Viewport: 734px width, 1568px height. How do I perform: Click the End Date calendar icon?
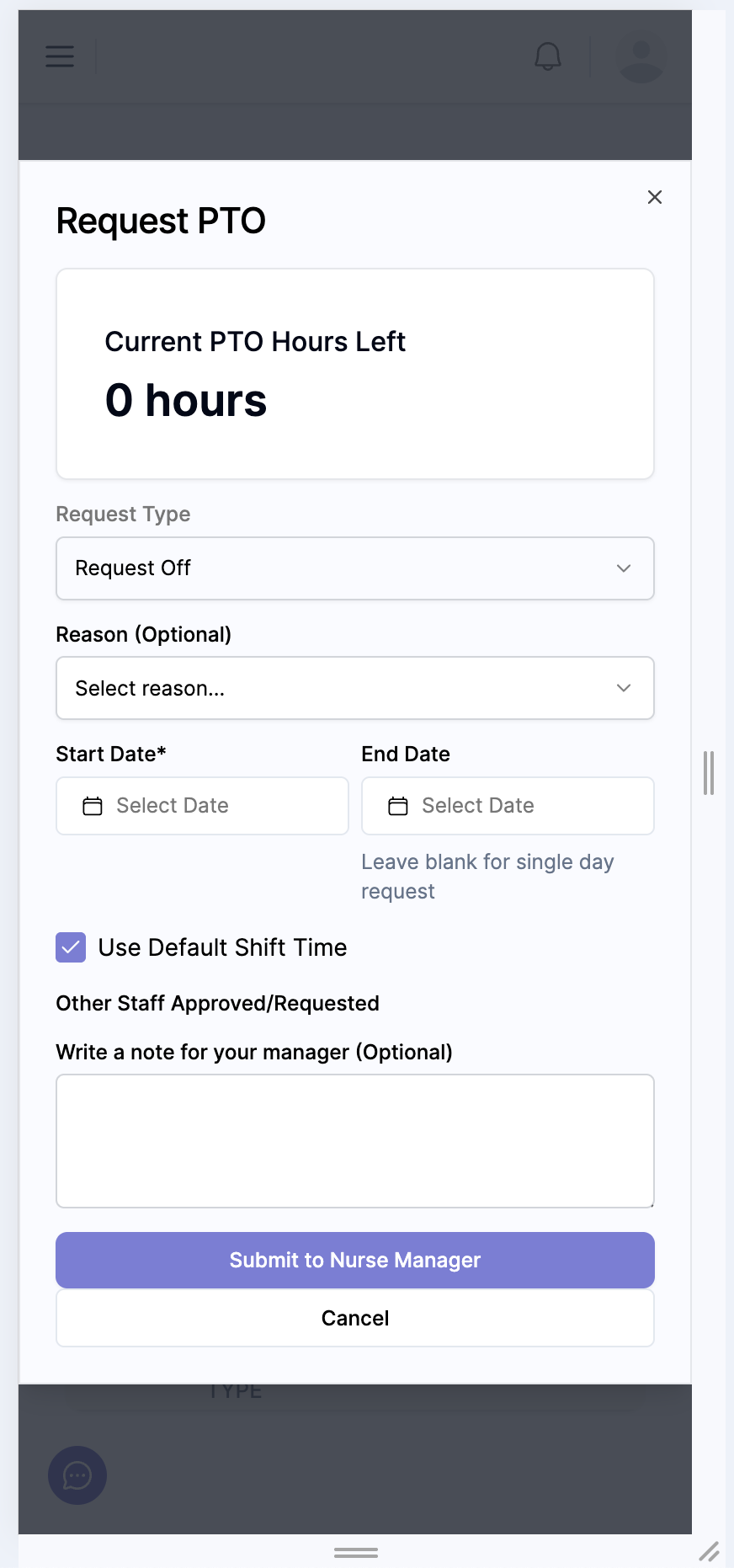[x=398, y=806]
